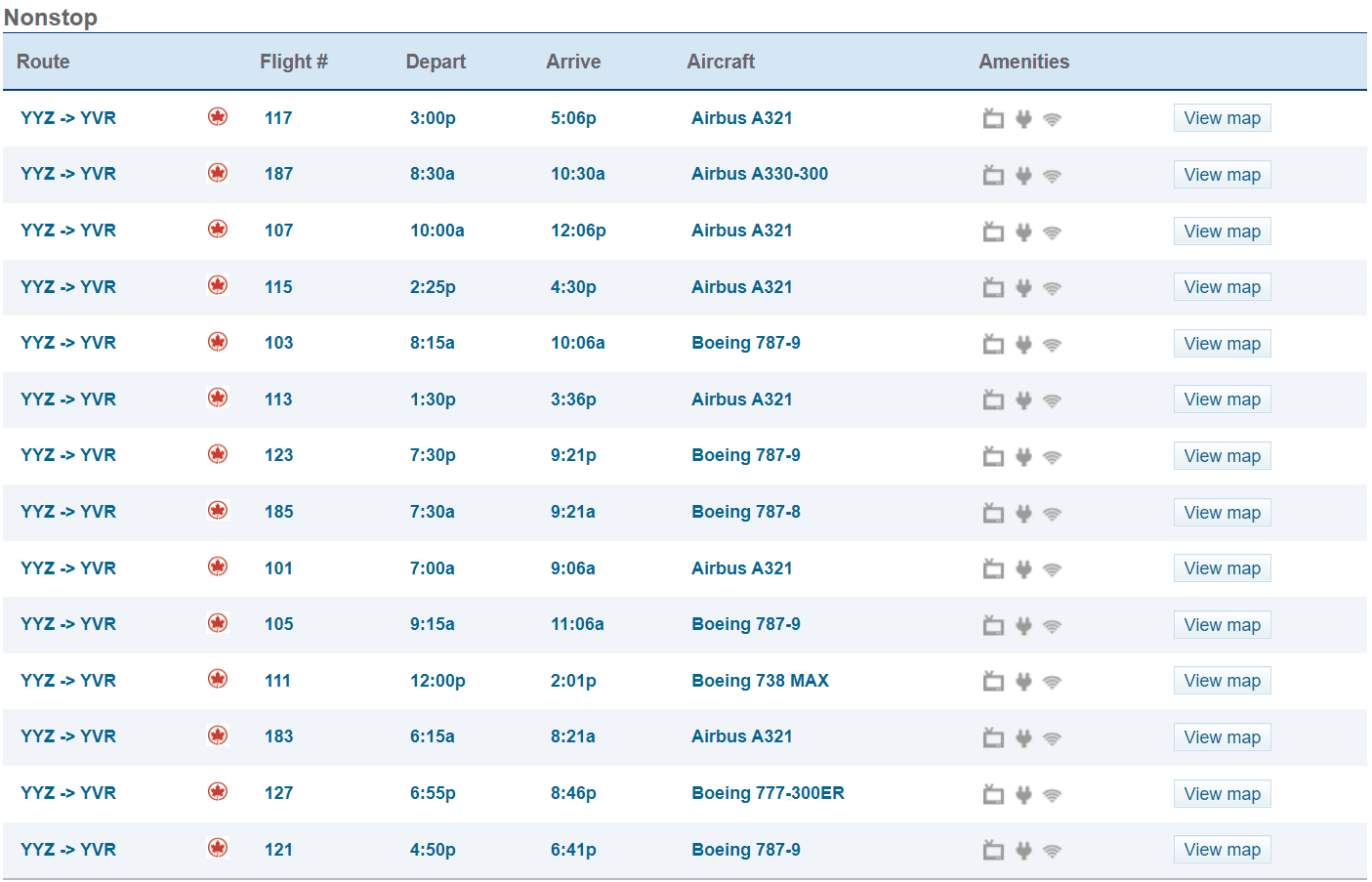Open the Airbus A330-300 aircraft link
Viewport: 1372px width, 882px height.
[759, 174]
